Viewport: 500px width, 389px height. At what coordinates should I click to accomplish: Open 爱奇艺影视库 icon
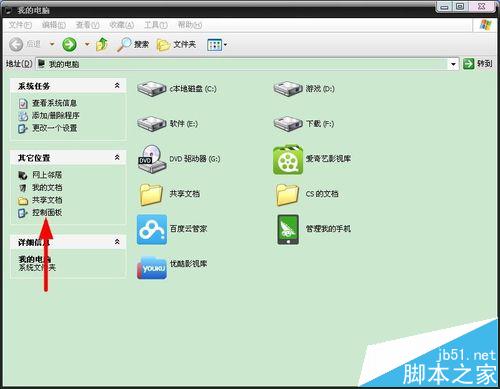(x=288, y=160)
